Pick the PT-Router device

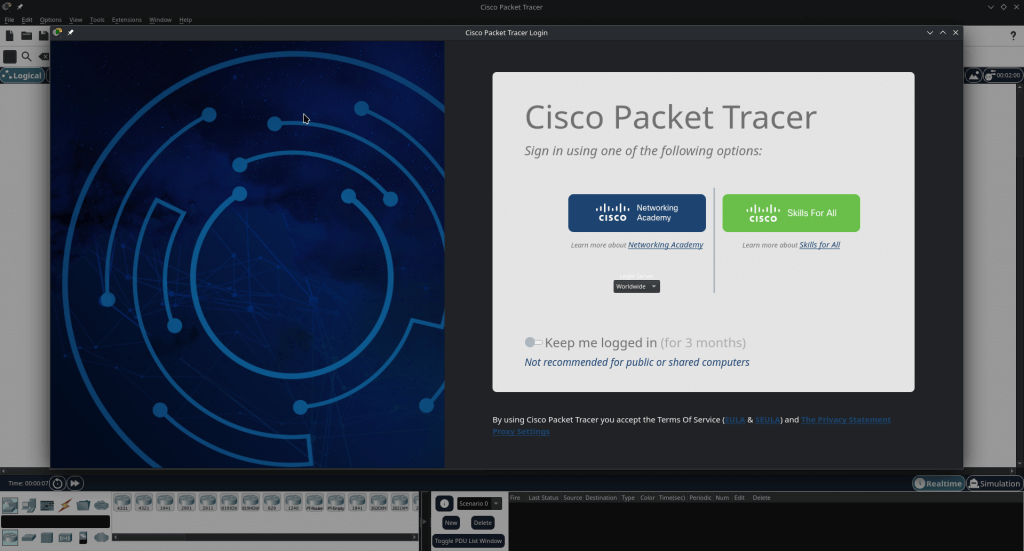coord(314,503)
